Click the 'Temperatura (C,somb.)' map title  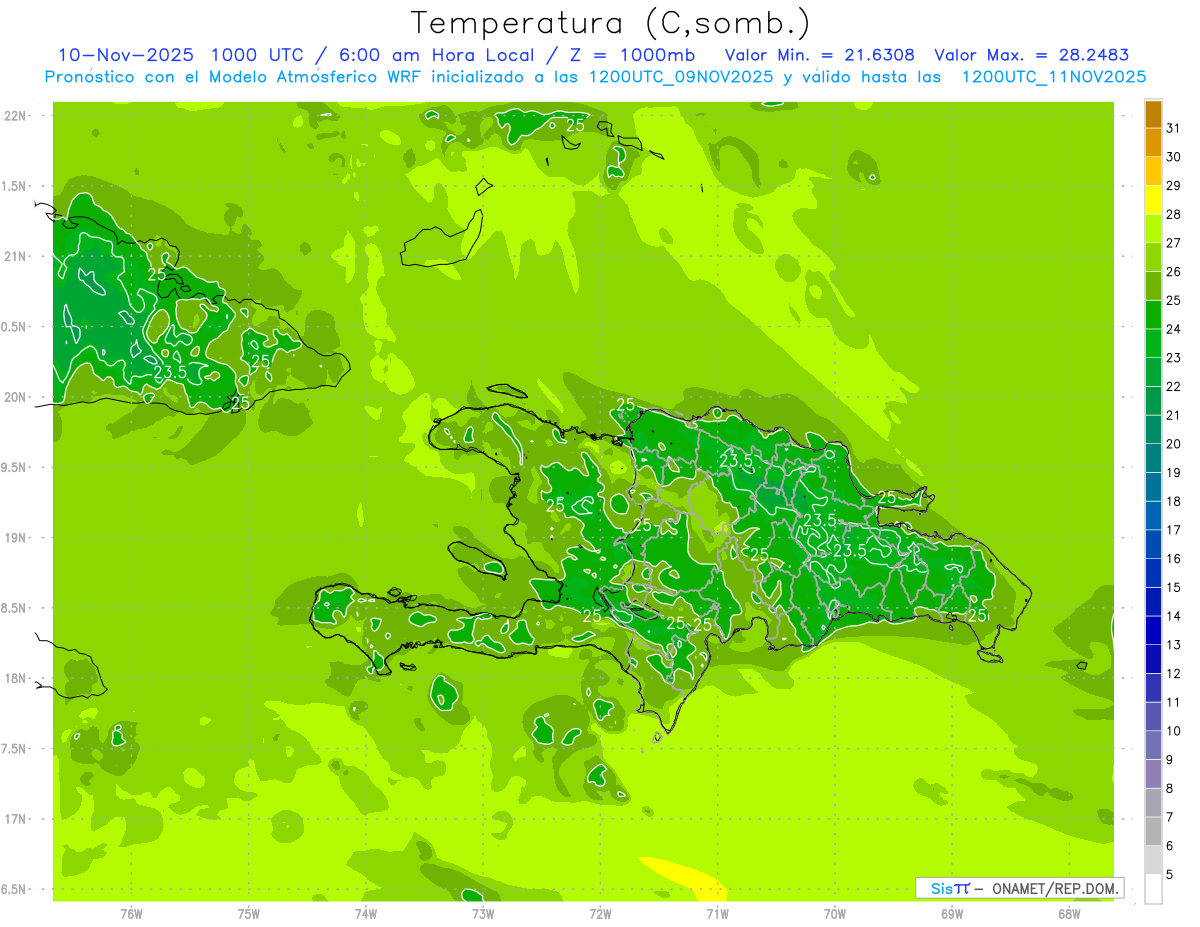pos(611,23)
